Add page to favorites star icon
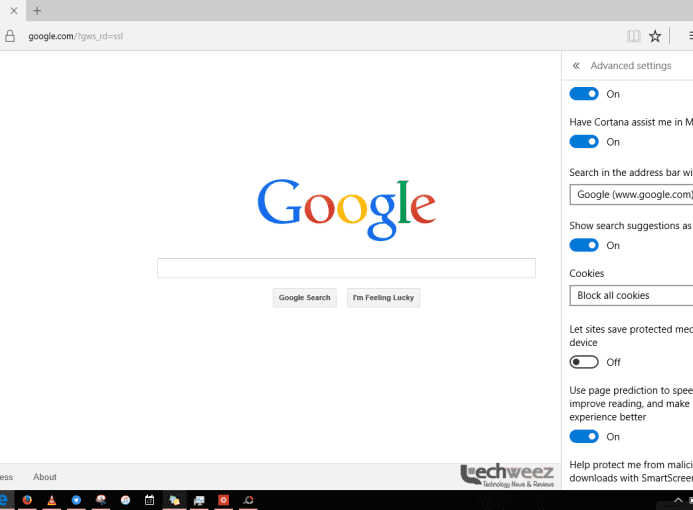 655,36
